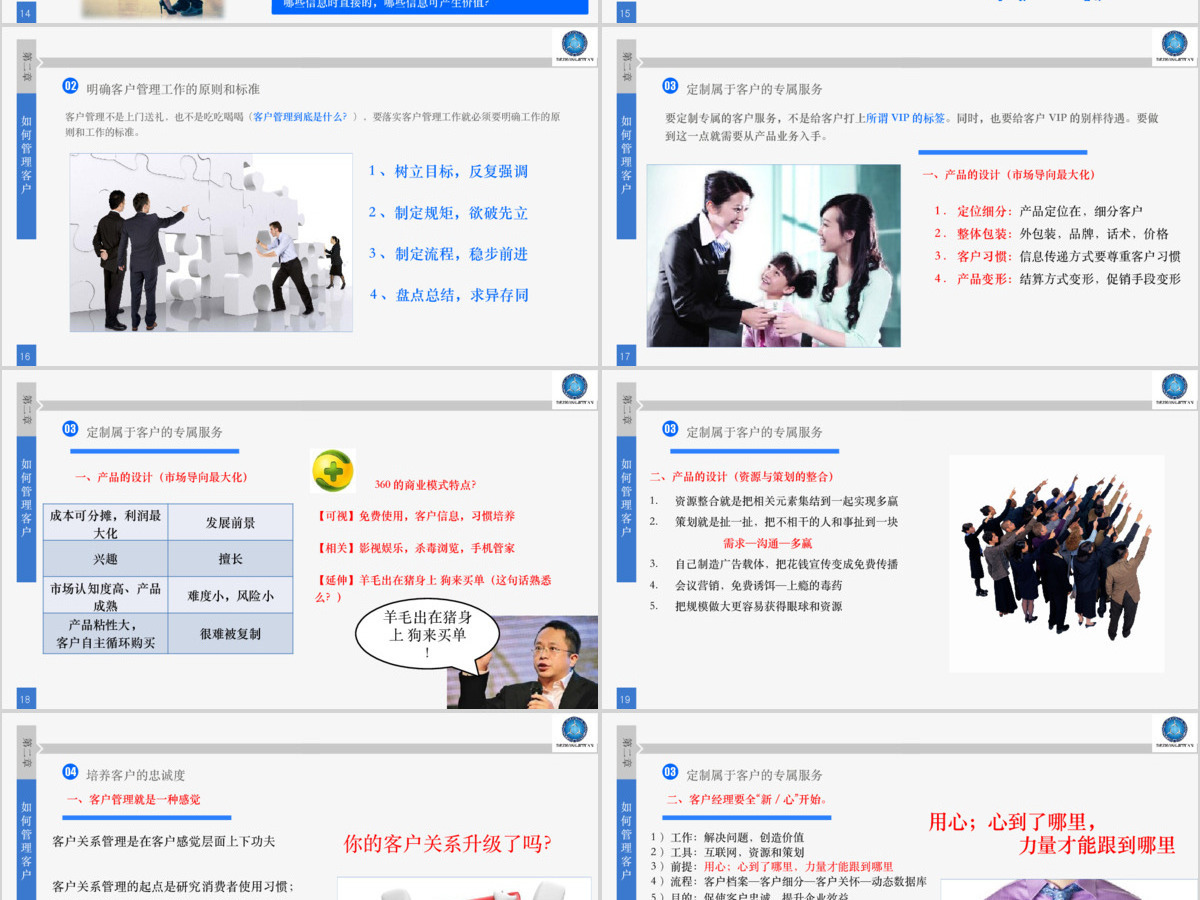Click the 产品变形 list item
The width and height of the screenshot is (1200, 900).
(1057, 279)
